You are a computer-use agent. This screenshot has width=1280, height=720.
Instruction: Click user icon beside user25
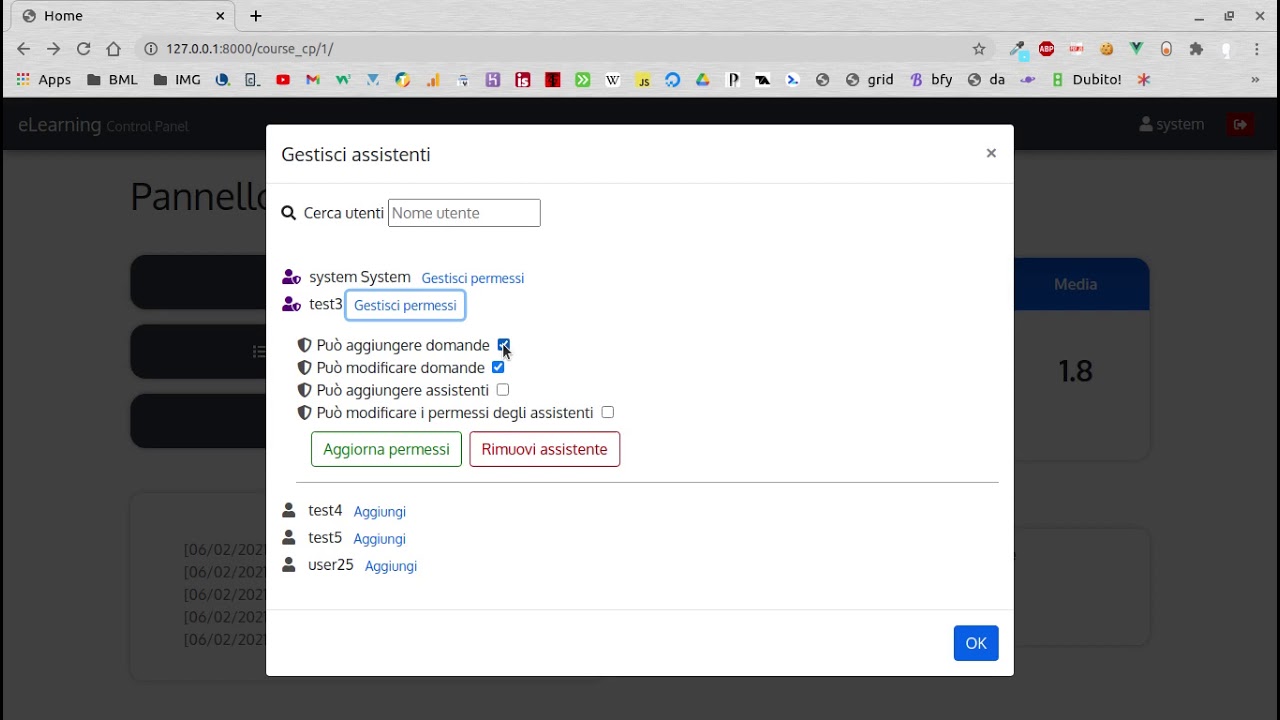289,565
